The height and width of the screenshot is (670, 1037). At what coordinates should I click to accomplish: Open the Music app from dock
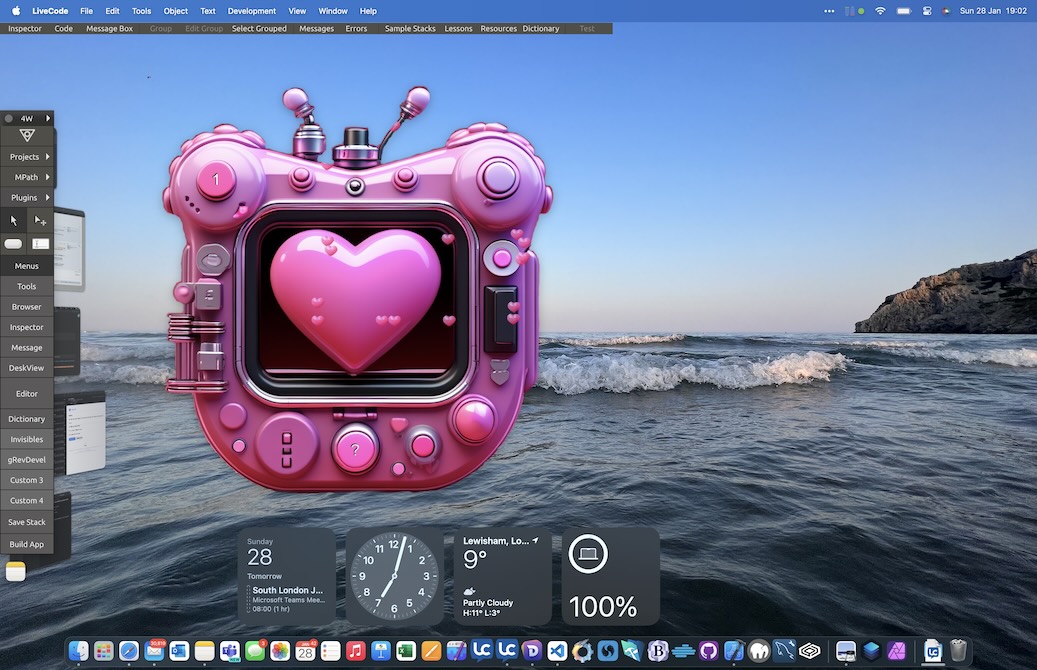tap(356, 651)
